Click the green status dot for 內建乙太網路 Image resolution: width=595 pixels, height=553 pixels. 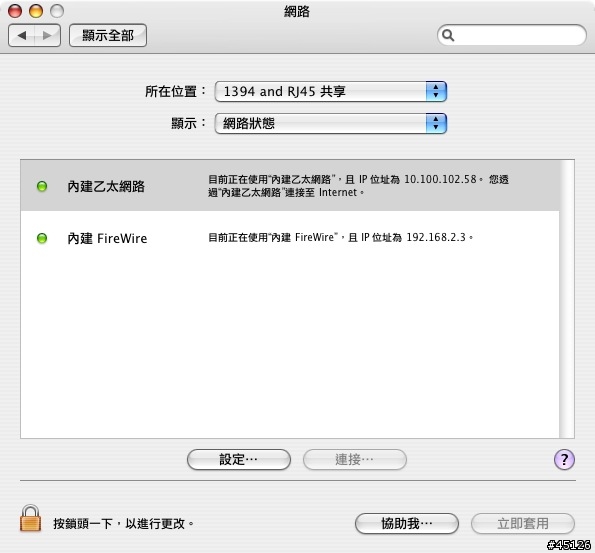tap(42, 186)
